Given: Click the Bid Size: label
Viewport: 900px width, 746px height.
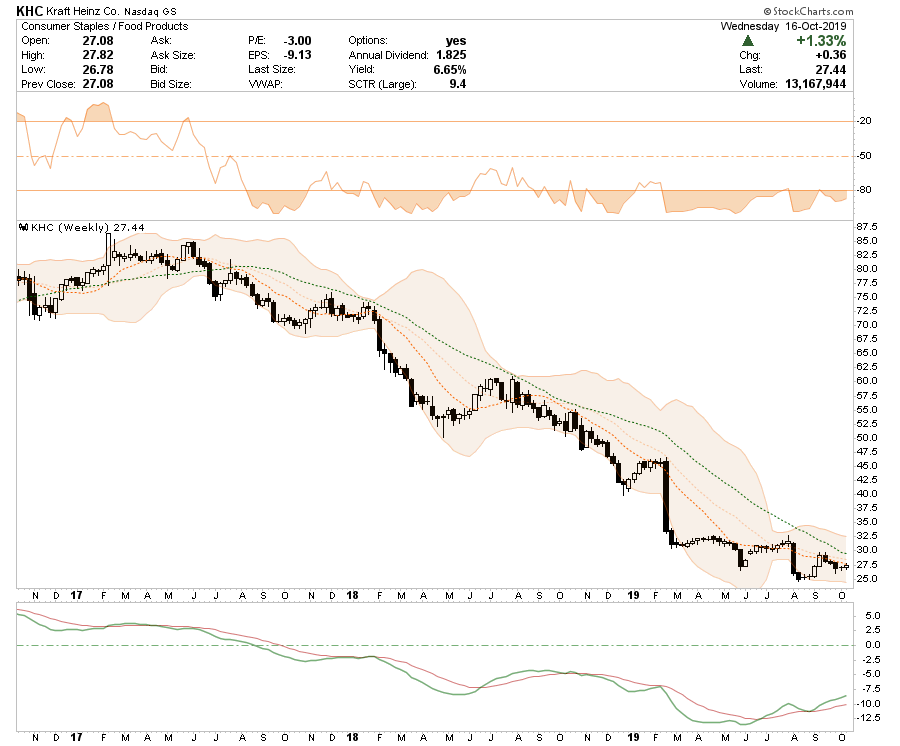Looking at the screenshot, I should coord(171,84).
